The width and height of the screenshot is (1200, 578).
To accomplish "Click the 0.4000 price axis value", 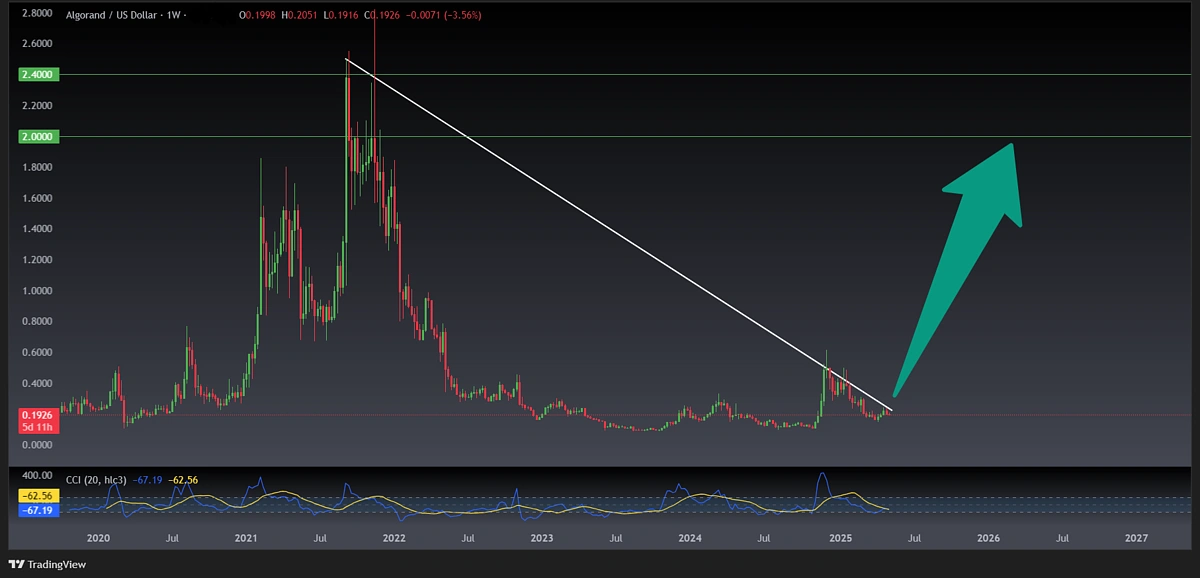I will coord(37,384).
